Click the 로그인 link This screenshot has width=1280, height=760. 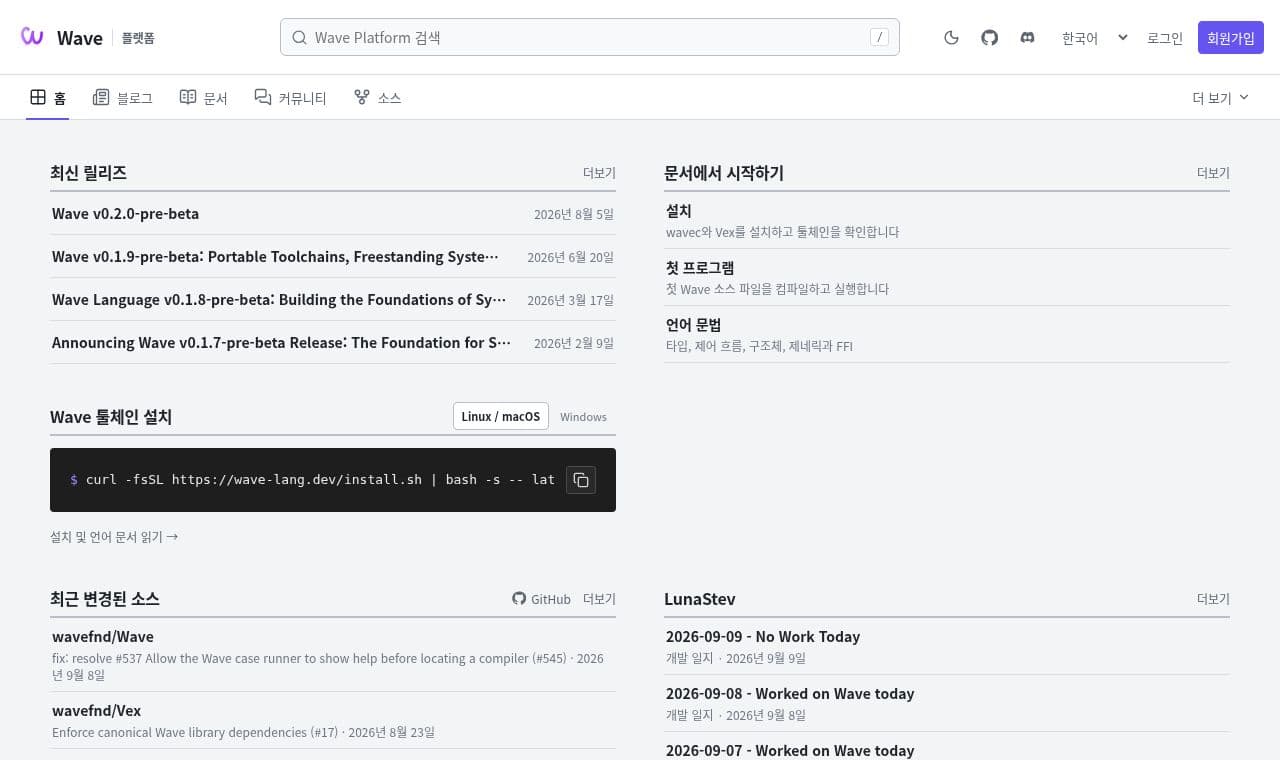1165,38
